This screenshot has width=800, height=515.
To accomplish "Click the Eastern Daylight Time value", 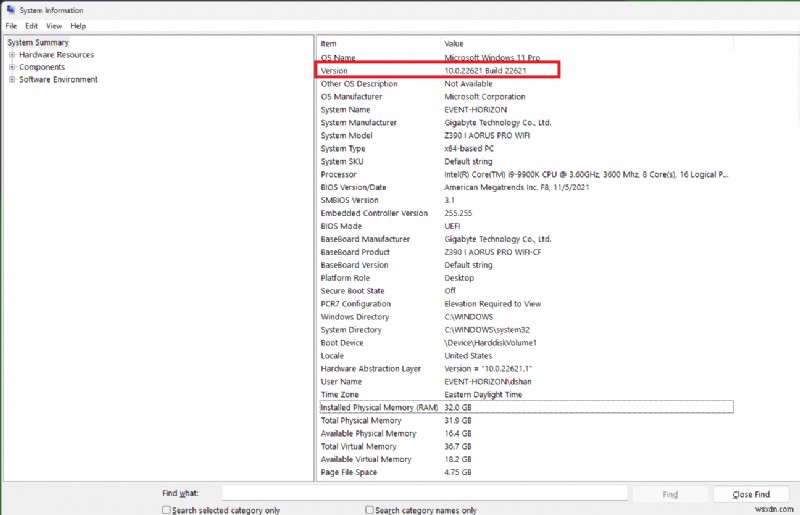I will [483, 395].
